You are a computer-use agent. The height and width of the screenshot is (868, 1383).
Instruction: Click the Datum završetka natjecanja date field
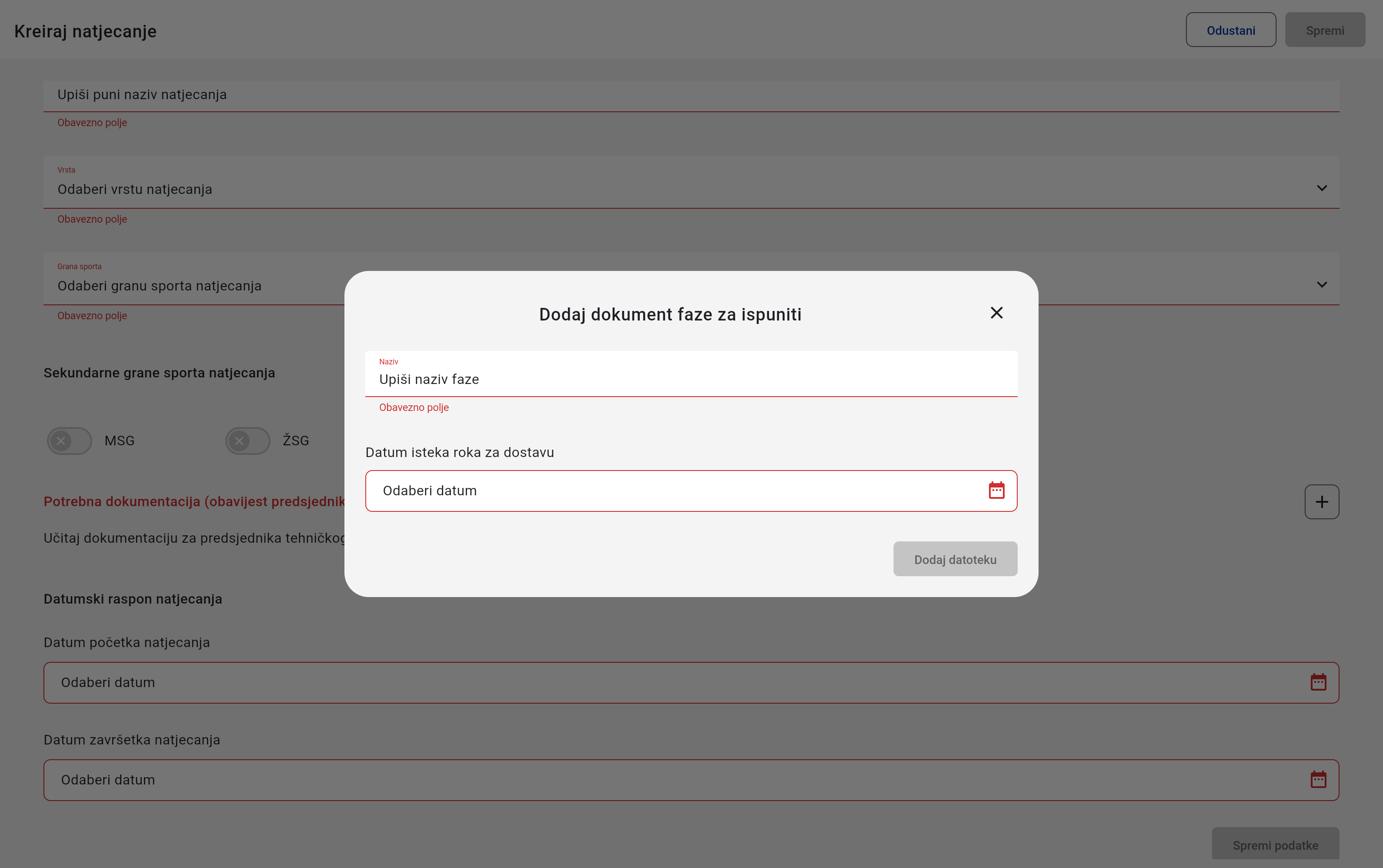(x=631, y=780)
